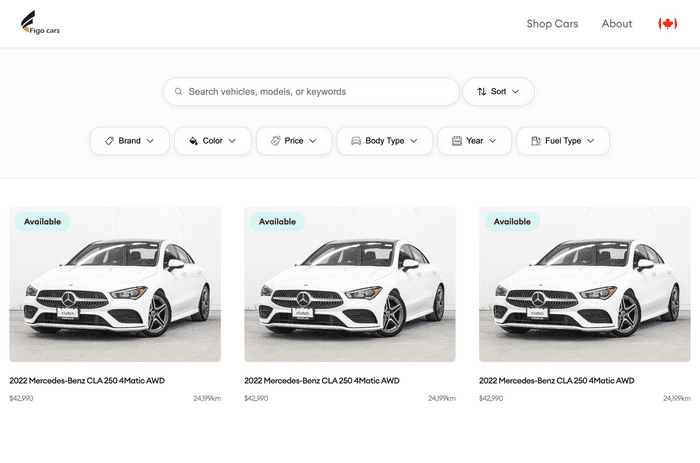Expand the Brand filter

129,141
